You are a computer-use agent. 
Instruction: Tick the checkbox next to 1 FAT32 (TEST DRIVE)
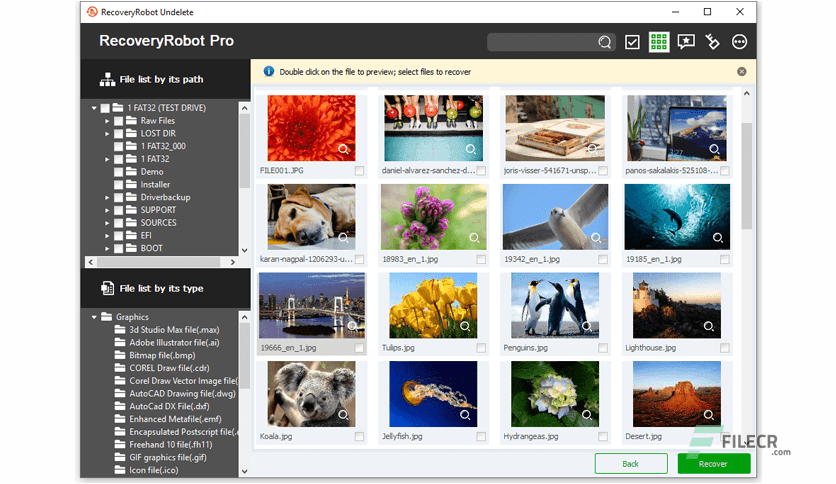point(106,108)
